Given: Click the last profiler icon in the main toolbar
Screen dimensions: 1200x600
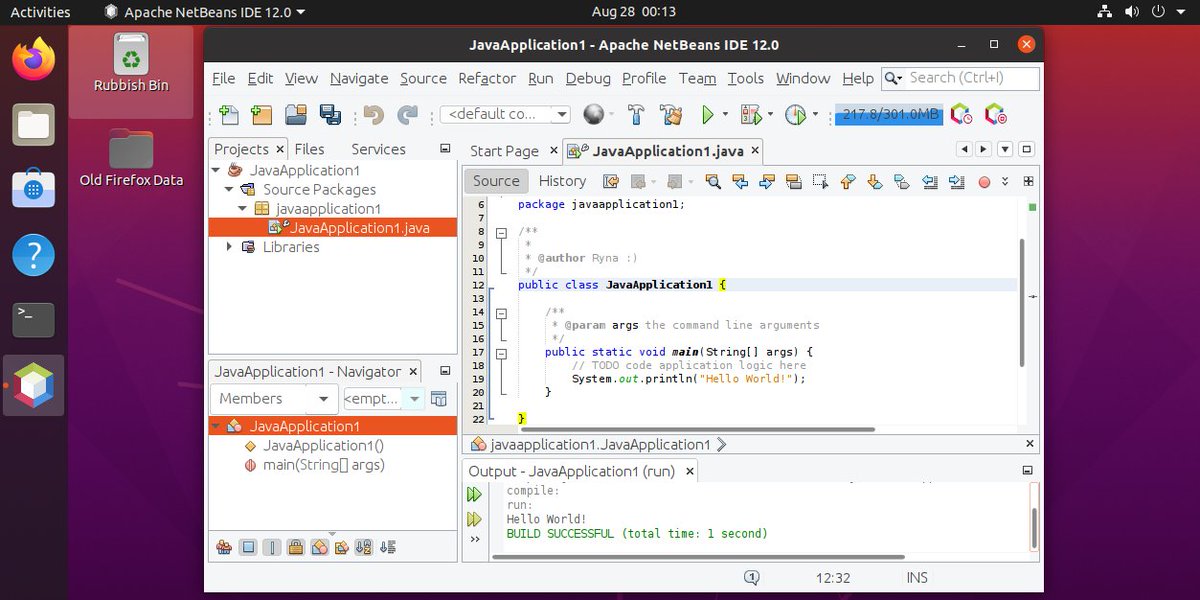Looking at the screenshot, I should (x=995, y=114).
